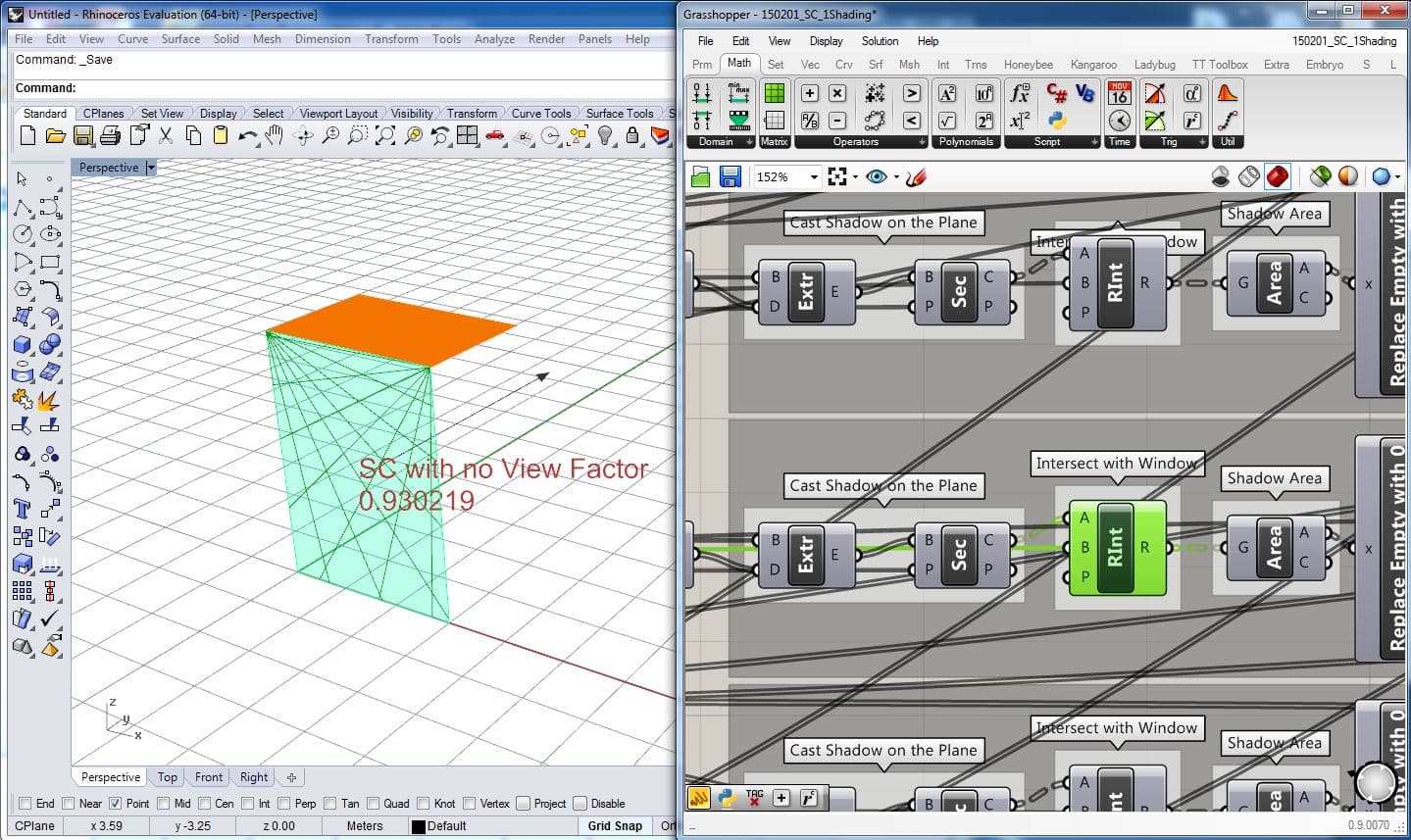This screenshot has height=840, width=1411.
Task: Click the Python script icon in Grasshopper's Math ribbon
Action: 1057,121
